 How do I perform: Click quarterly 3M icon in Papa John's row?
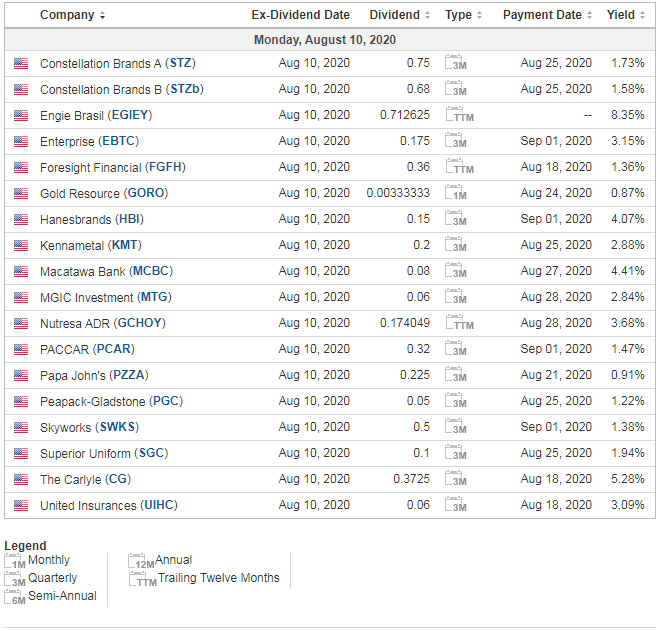click(456, 374)
